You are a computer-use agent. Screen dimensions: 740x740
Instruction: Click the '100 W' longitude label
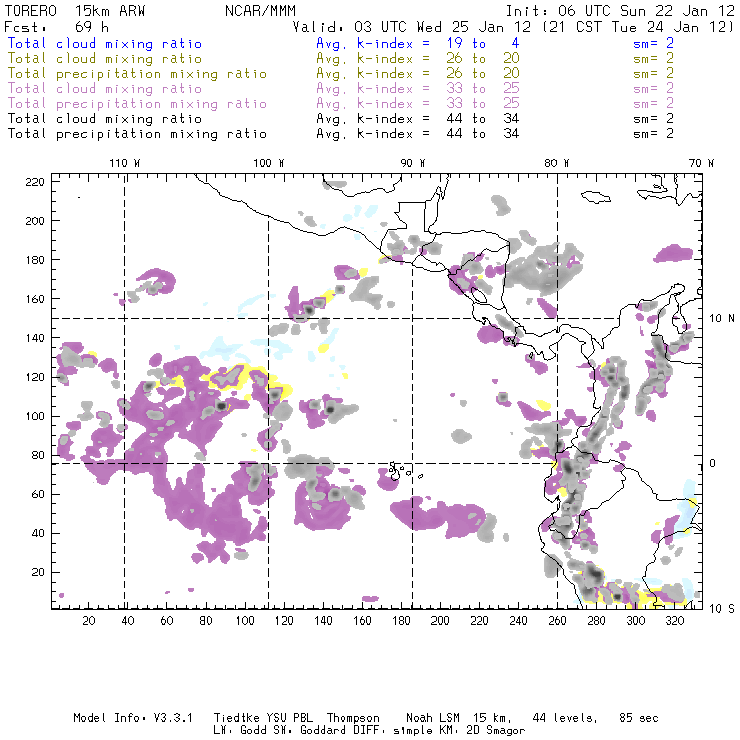tap(269, 163)
